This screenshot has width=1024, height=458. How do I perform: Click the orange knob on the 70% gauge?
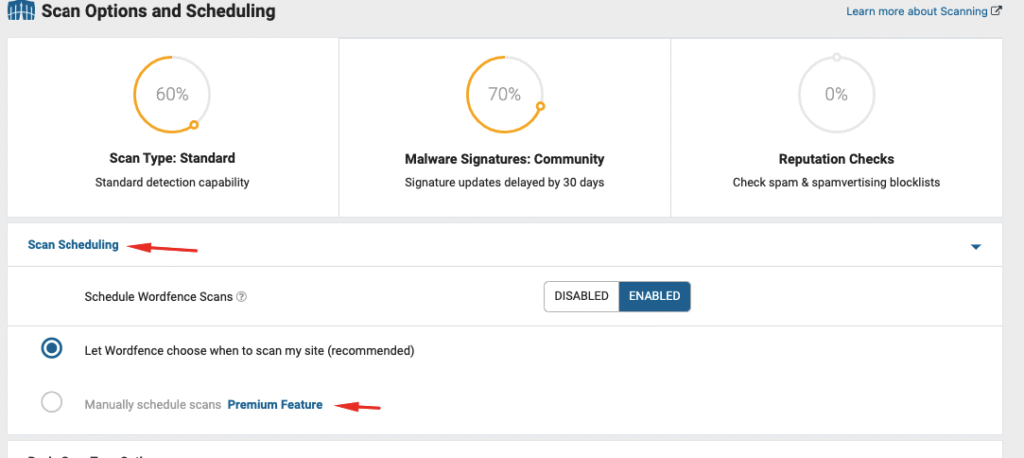[x=540, y=106]
